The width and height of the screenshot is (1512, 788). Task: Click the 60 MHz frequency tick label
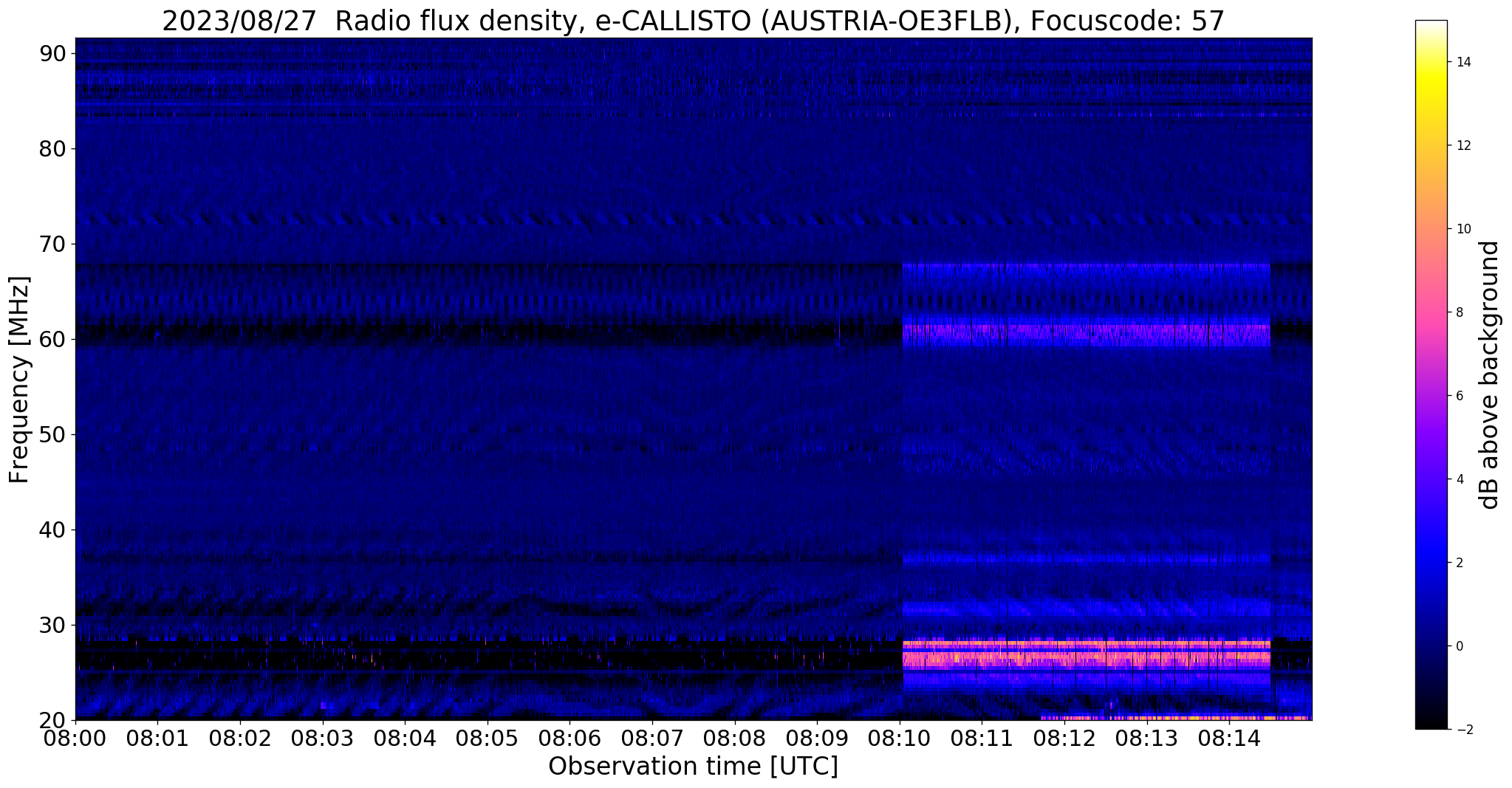click(53, 339)
